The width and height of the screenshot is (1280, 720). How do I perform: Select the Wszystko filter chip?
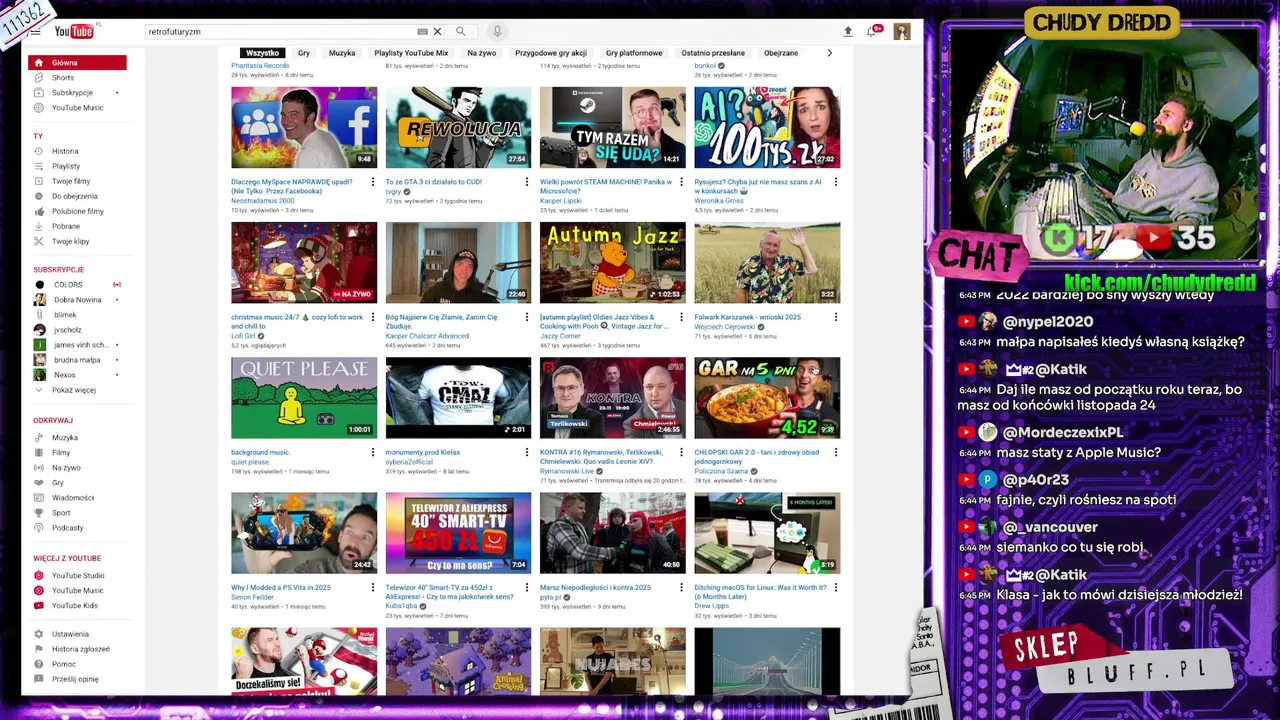tap(263, 53)
